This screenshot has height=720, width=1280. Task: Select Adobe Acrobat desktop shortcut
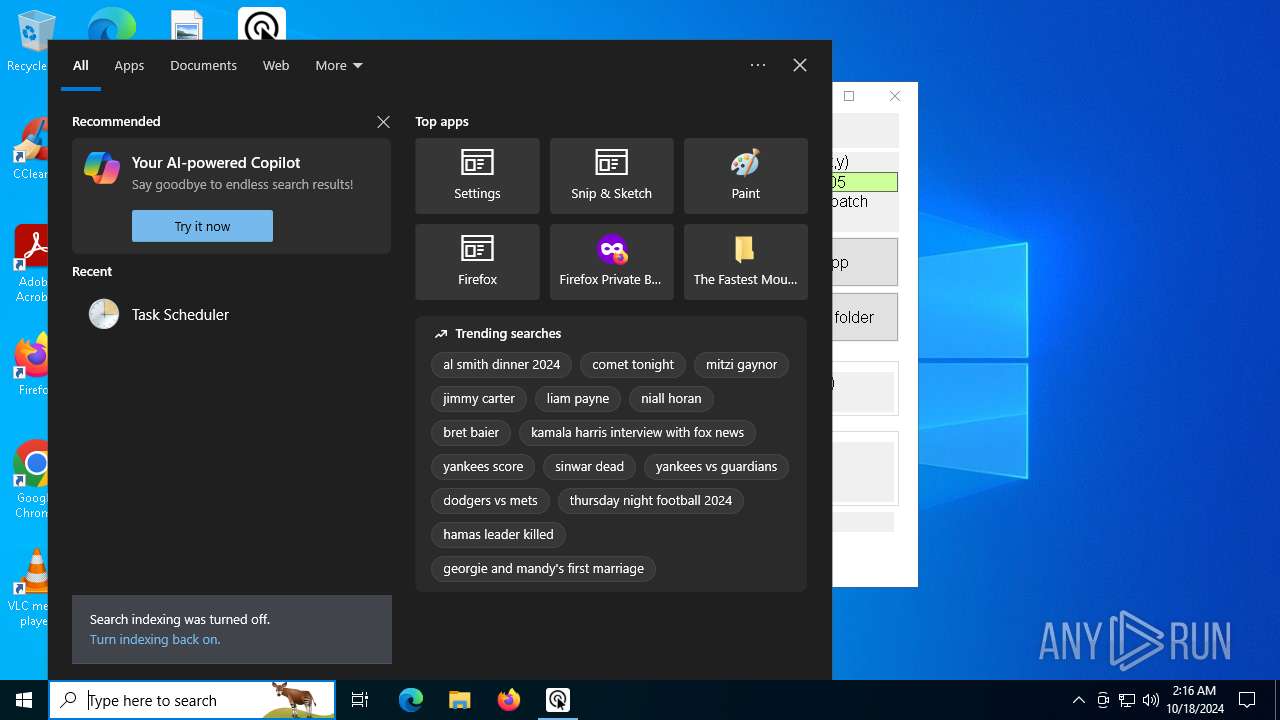point(31,263)
